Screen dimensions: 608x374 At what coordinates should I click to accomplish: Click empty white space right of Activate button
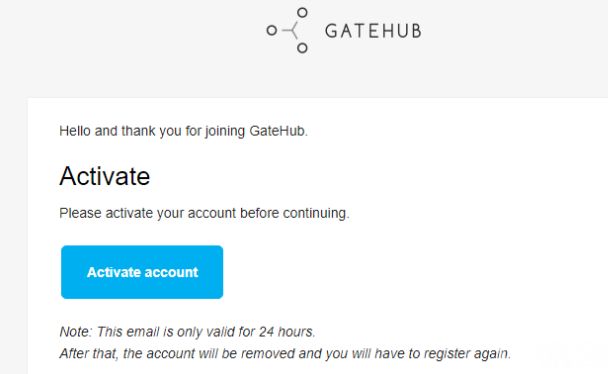point(388,272)
